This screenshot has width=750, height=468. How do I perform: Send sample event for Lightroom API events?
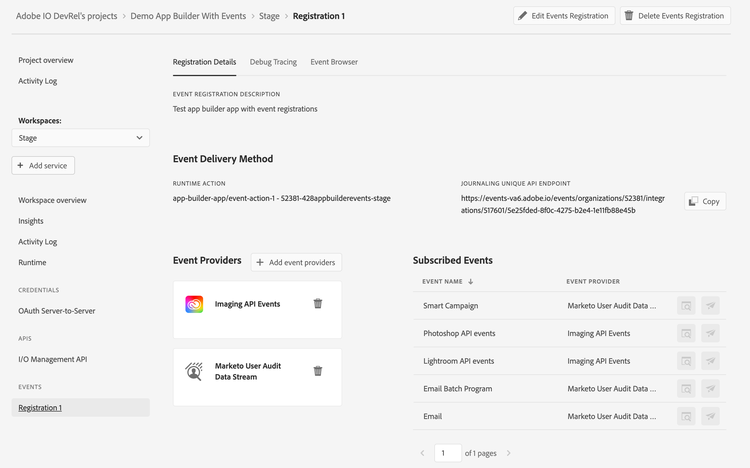tap(710, 361)
